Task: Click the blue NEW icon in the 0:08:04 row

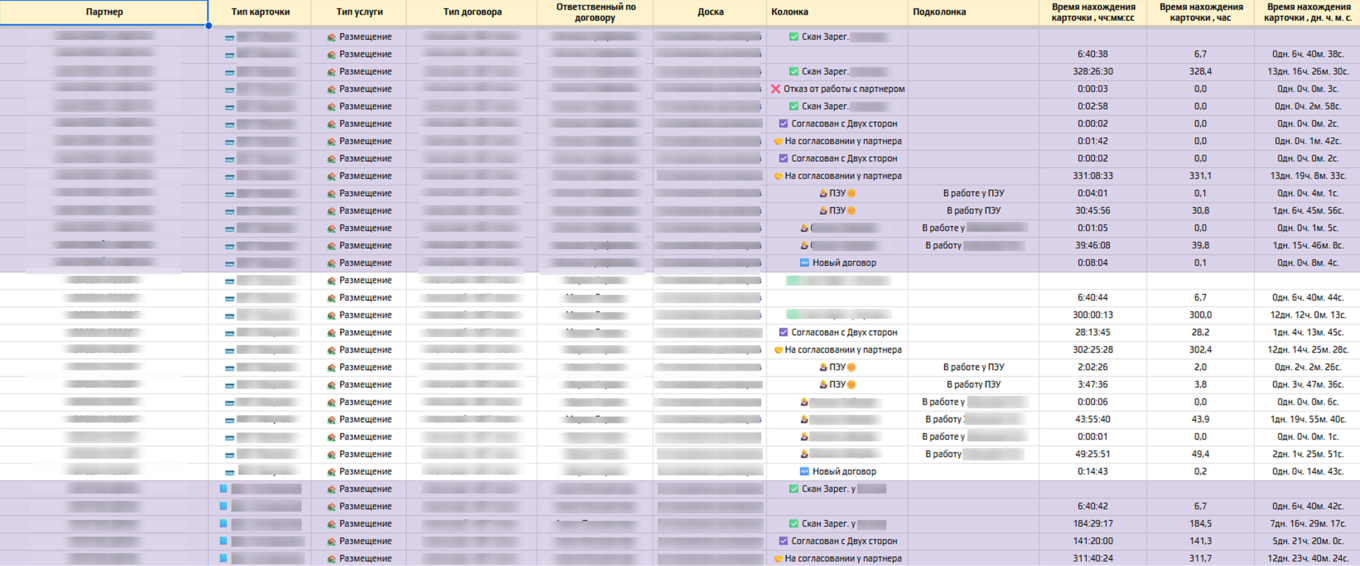Action: click(805, 263)
